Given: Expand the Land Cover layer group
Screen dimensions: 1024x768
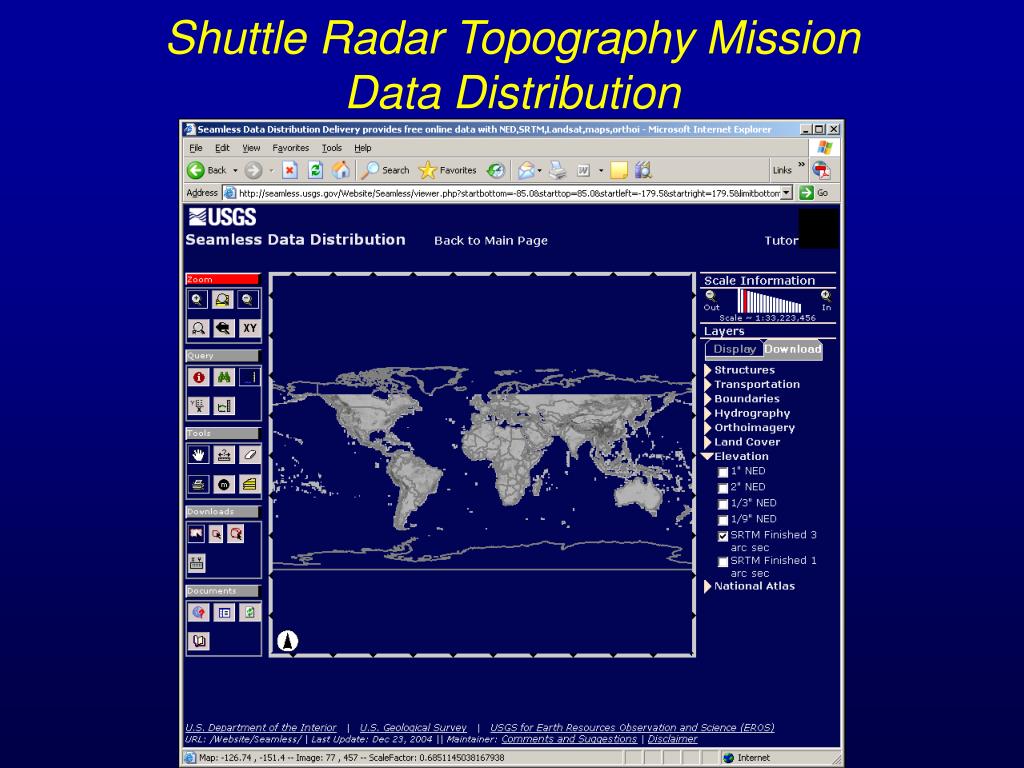Looking at the screenshot, I should pos(707,441).
